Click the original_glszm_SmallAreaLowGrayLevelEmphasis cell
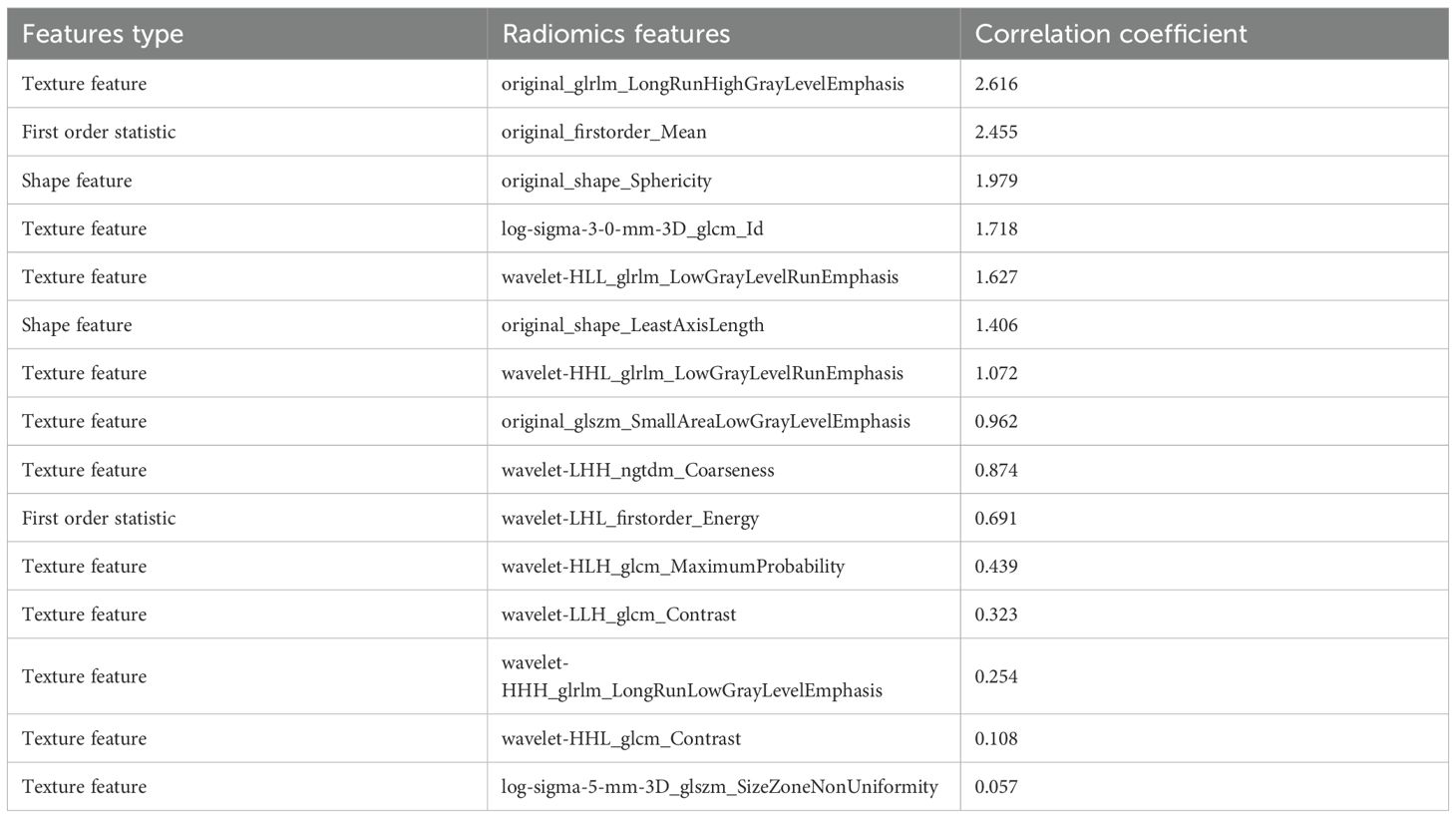Image resolution: width=1456 pixels, height=818 pixels. 705,421
